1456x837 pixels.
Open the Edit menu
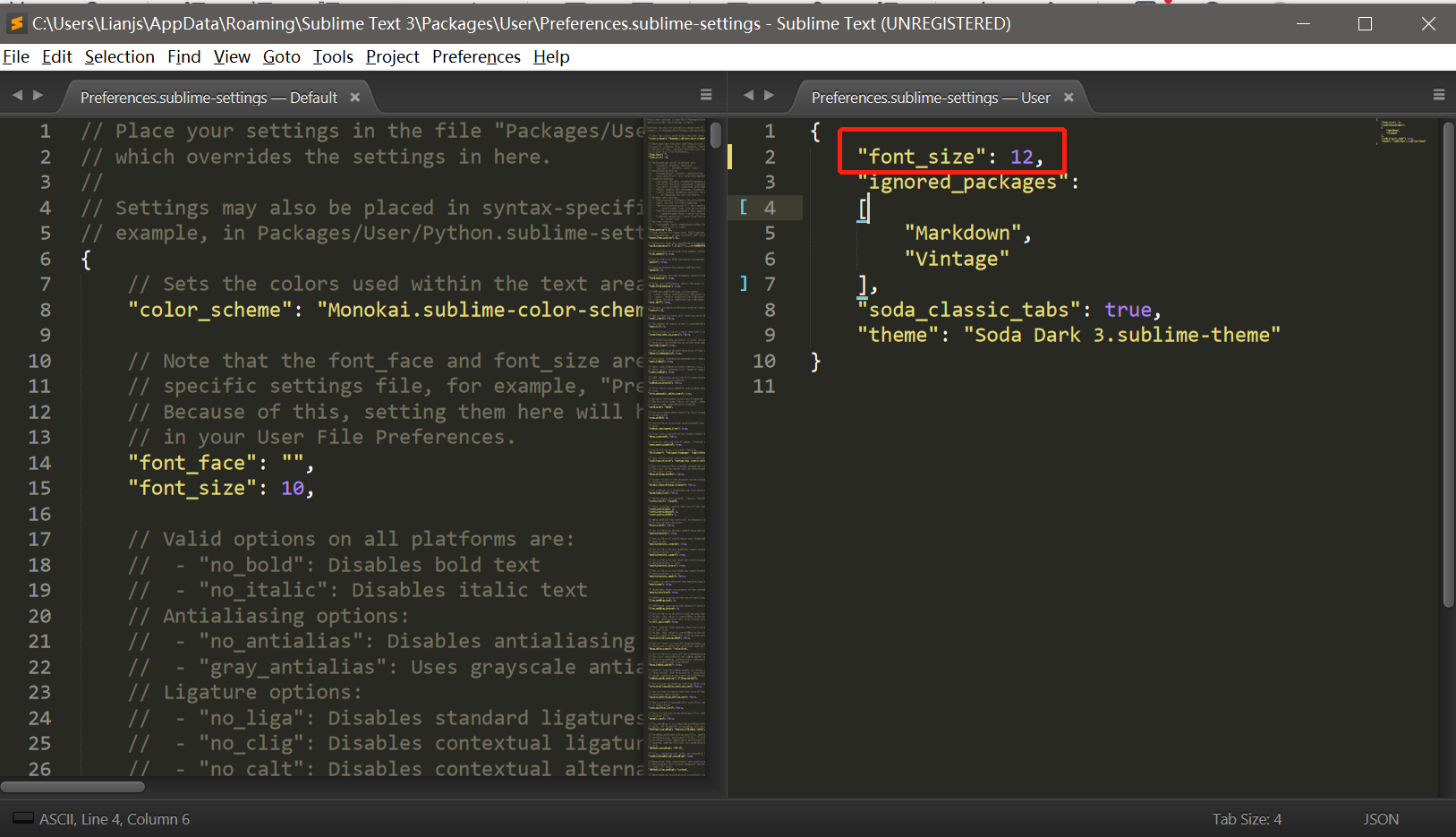[57, 57]
